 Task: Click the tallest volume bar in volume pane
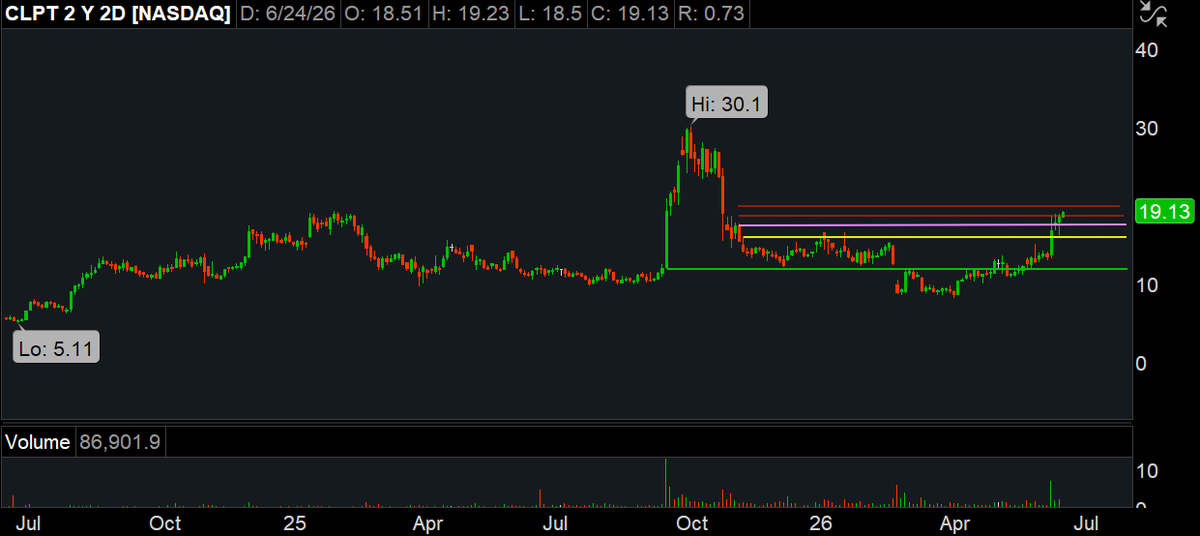click(x=664, y=481)
